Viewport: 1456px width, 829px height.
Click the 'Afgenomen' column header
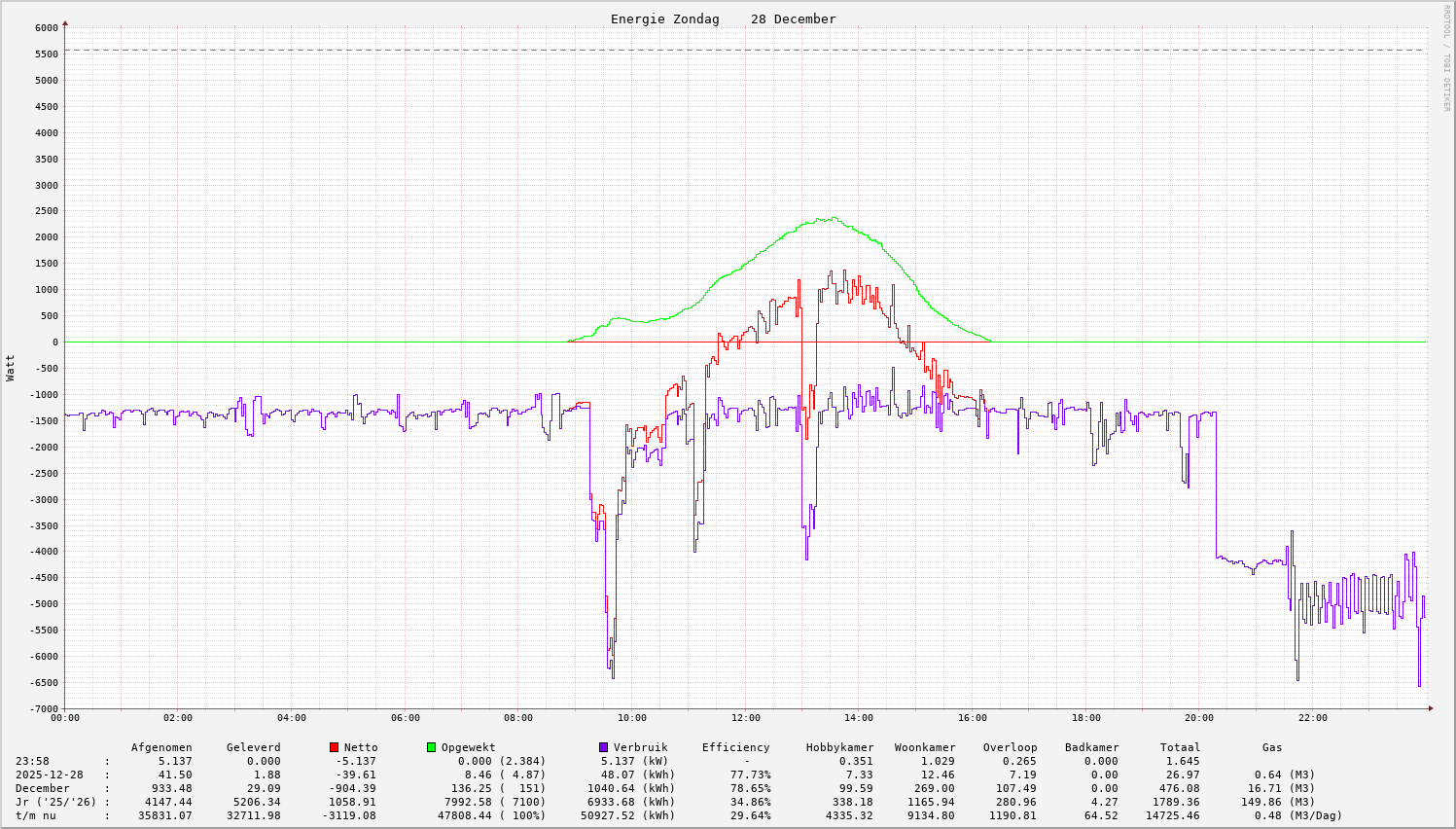[x=161, y=747]
